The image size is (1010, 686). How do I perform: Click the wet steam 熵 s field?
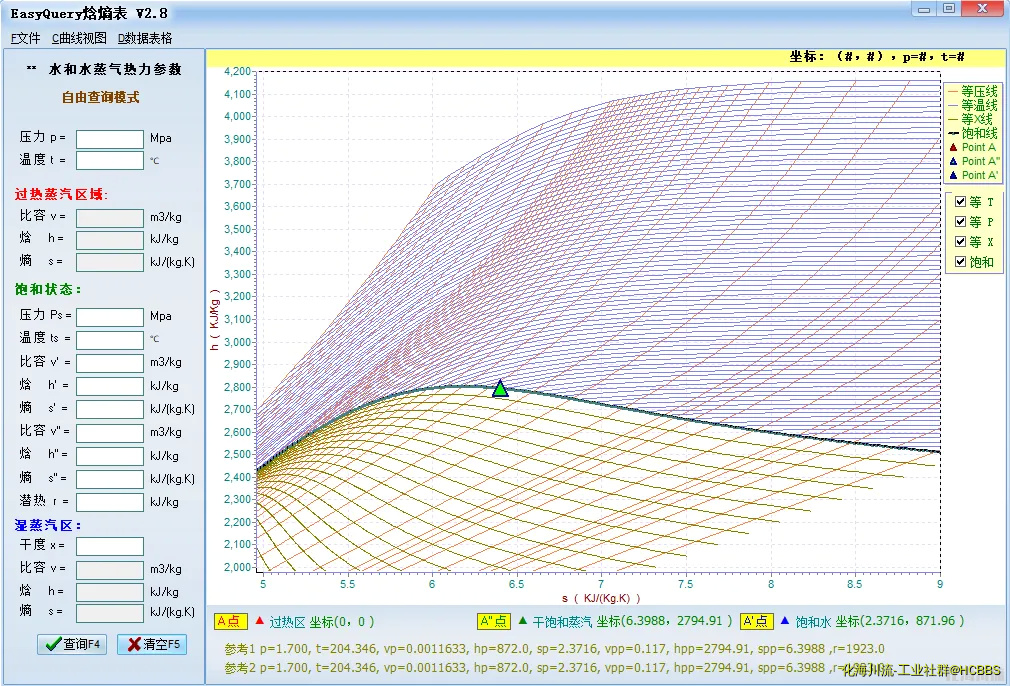pos(110,613)
